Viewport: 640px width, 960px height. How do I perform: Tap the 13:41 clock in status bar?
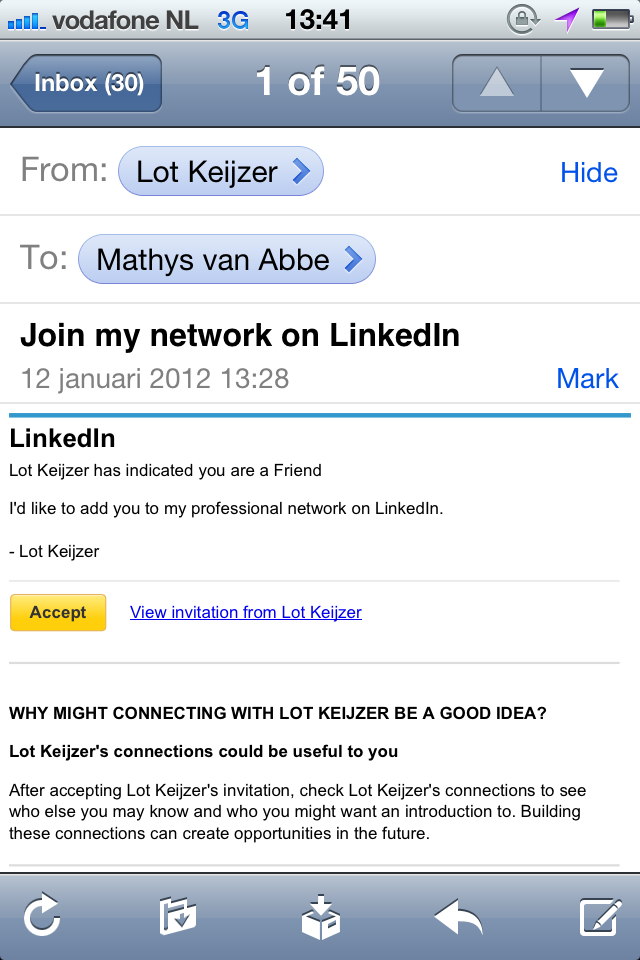tap(318, 19)
